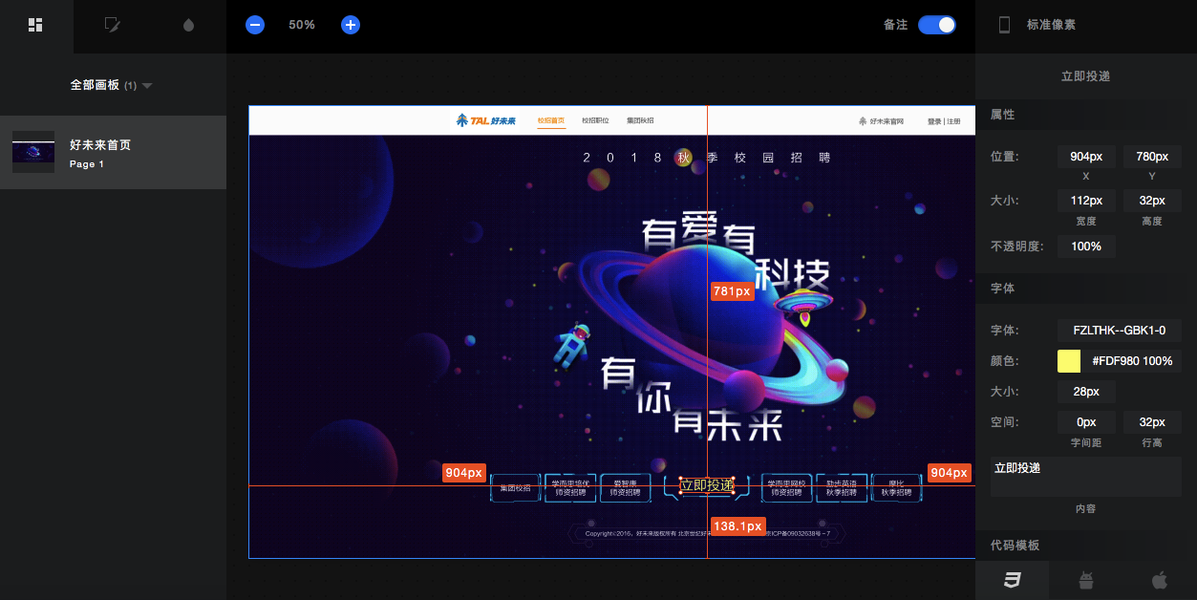
Task: Open the artboards grid panel icon
Action: click(35, 25)
